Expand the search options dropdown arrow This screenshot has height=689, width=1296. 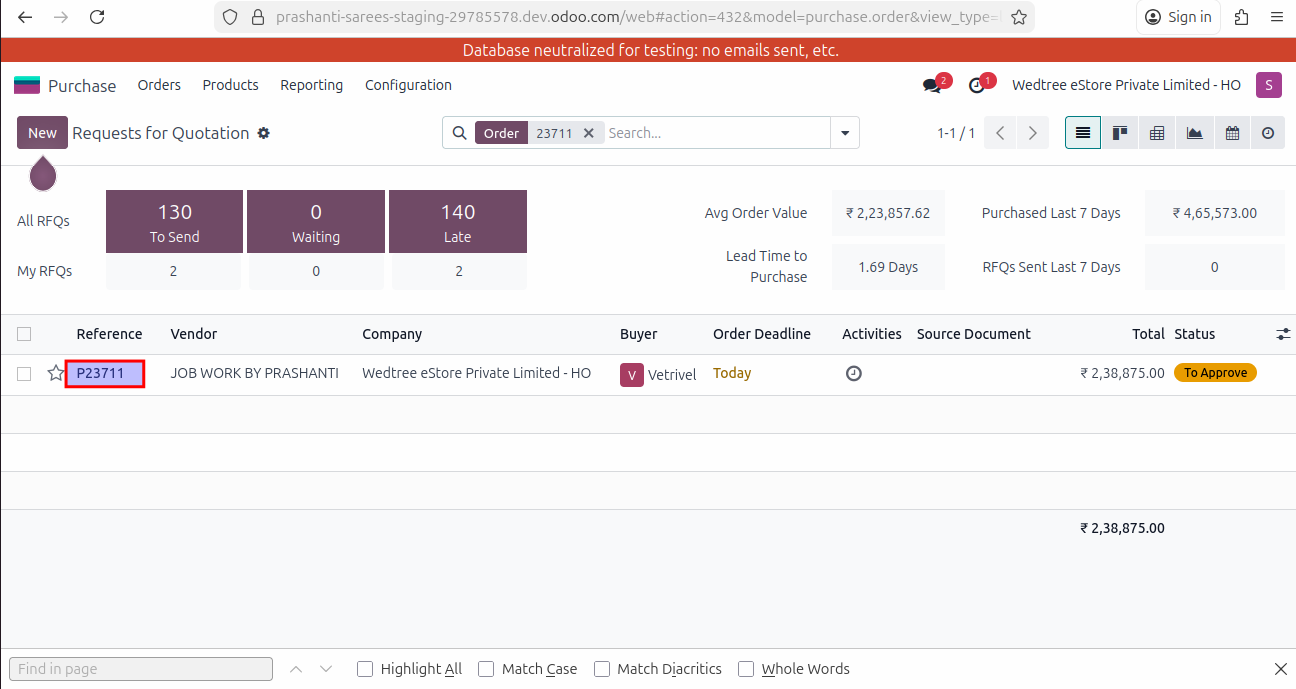(845, 133)
